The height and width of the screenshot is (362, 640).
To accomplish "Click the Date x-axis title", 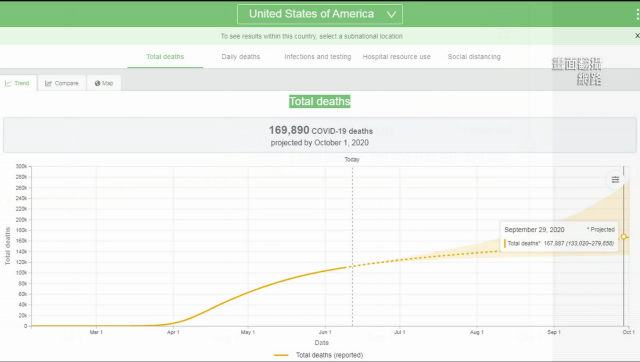I will (322, 343).
